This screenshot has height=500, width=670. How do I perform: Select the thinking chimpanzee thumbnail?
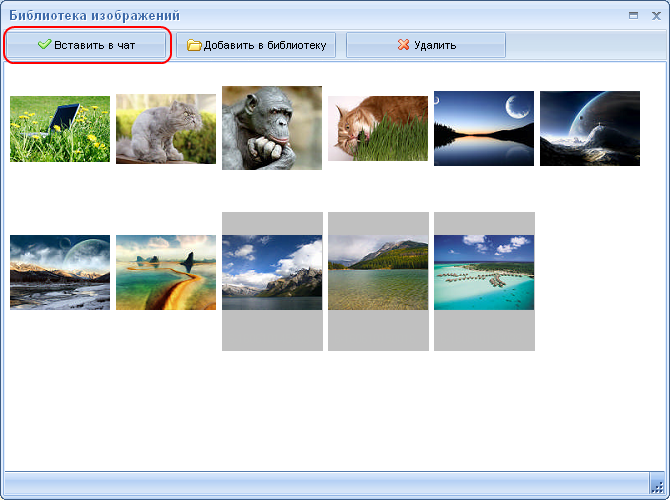pos(272,128)
